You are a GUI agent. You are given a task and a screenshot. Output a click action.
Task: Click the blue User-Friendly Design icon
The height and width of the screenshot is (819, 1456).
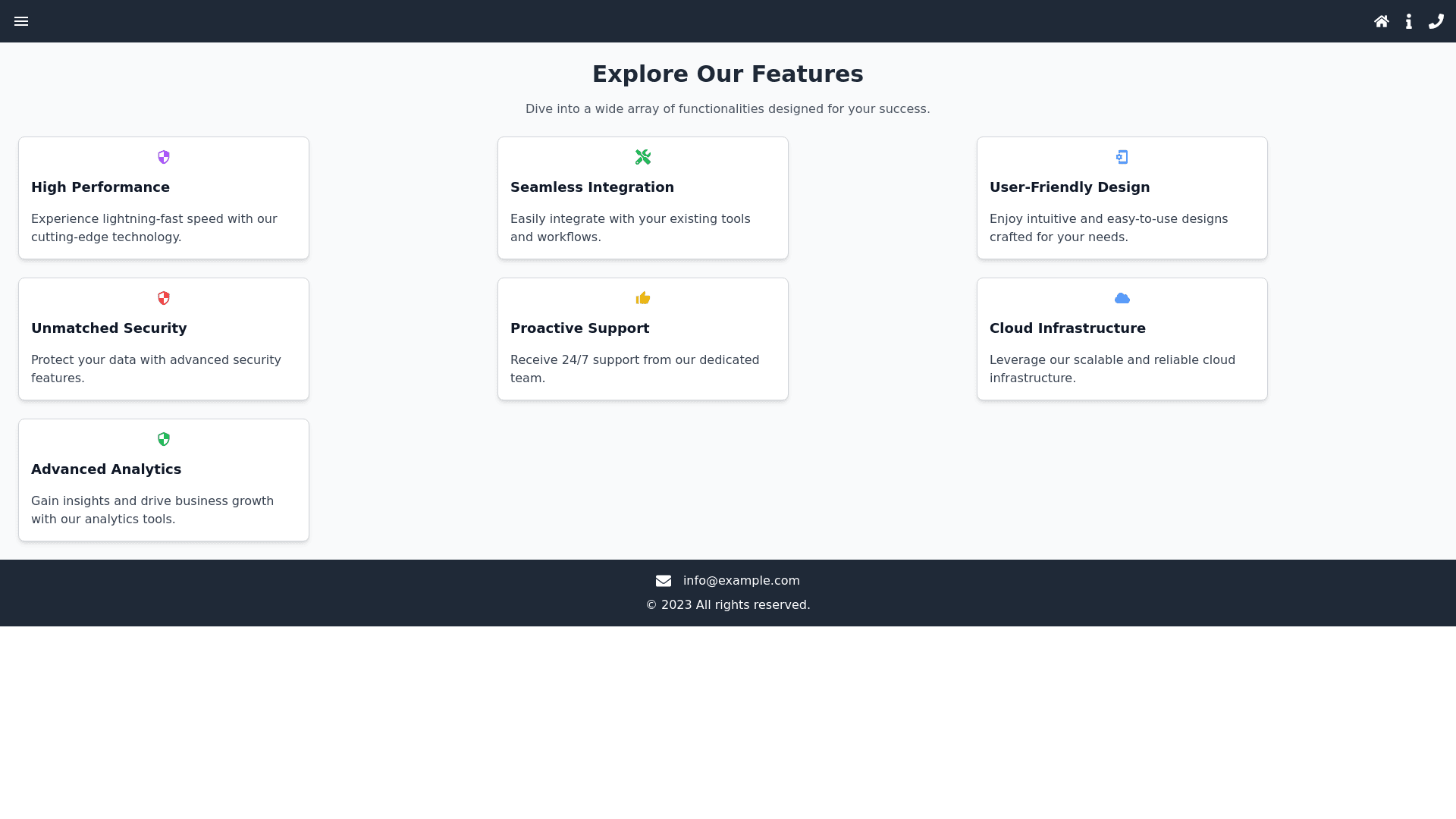point(1122,157)
